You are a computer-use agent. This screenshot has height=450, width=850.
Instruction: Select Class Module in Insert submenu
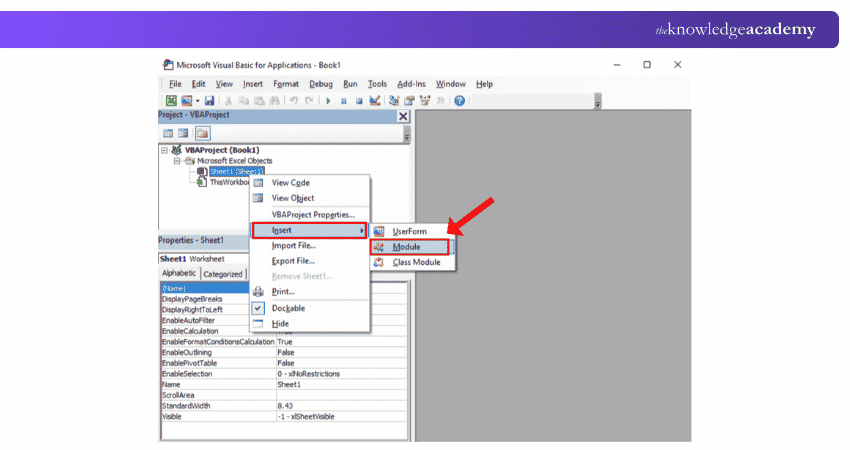coord(413,262)
